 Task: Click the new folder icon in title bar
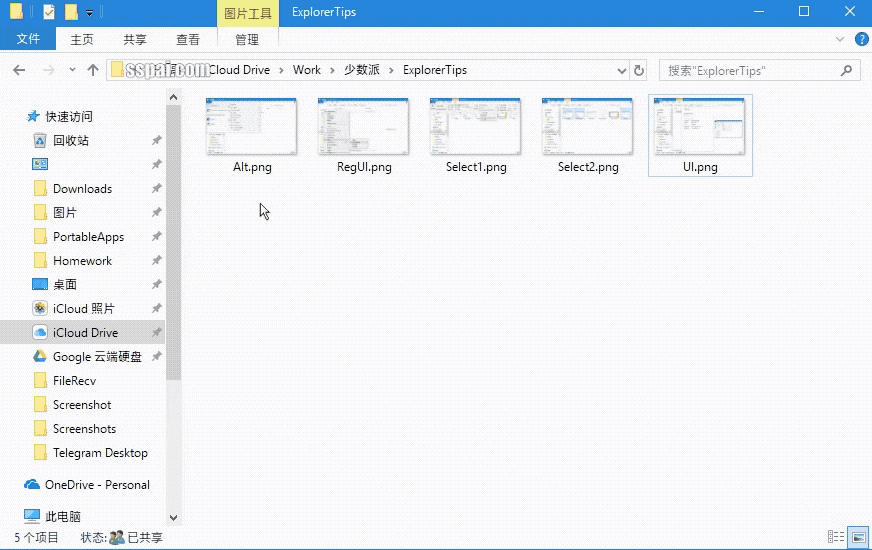(x=71, y=12)
